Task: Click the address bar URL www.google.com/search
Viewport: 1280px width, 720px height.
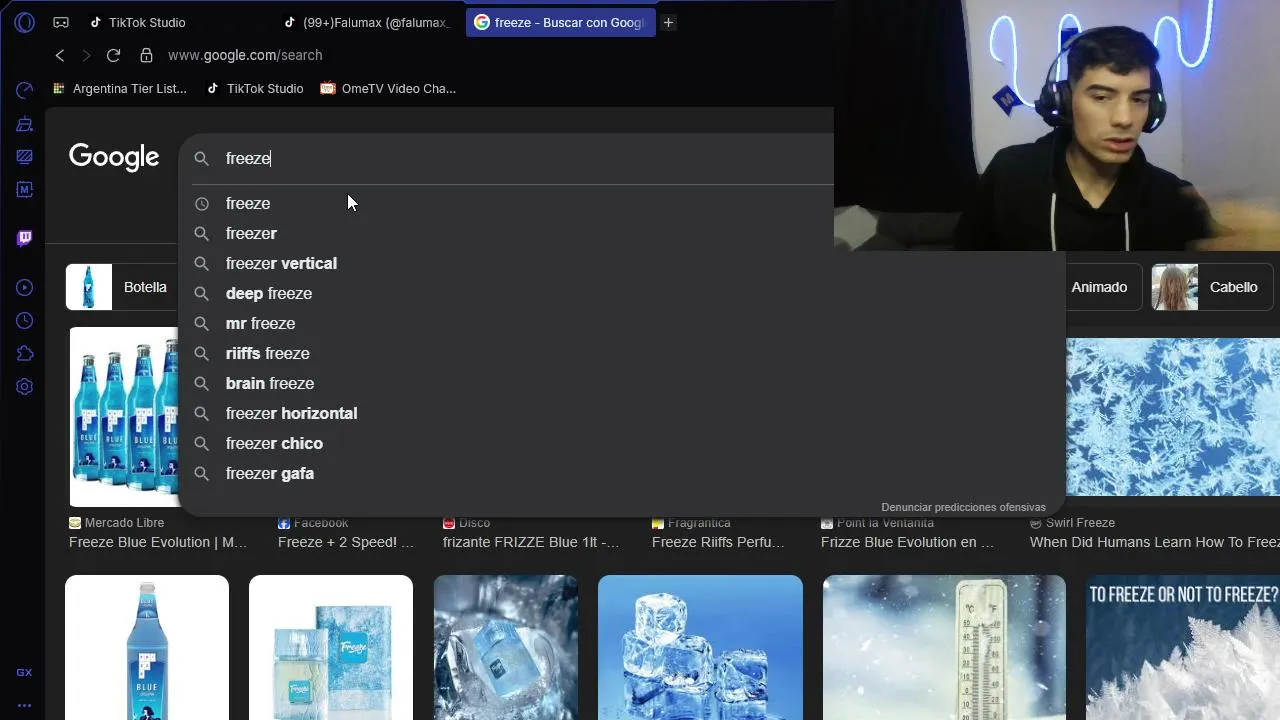Action: pyautogui.click(x=245, y=55)
